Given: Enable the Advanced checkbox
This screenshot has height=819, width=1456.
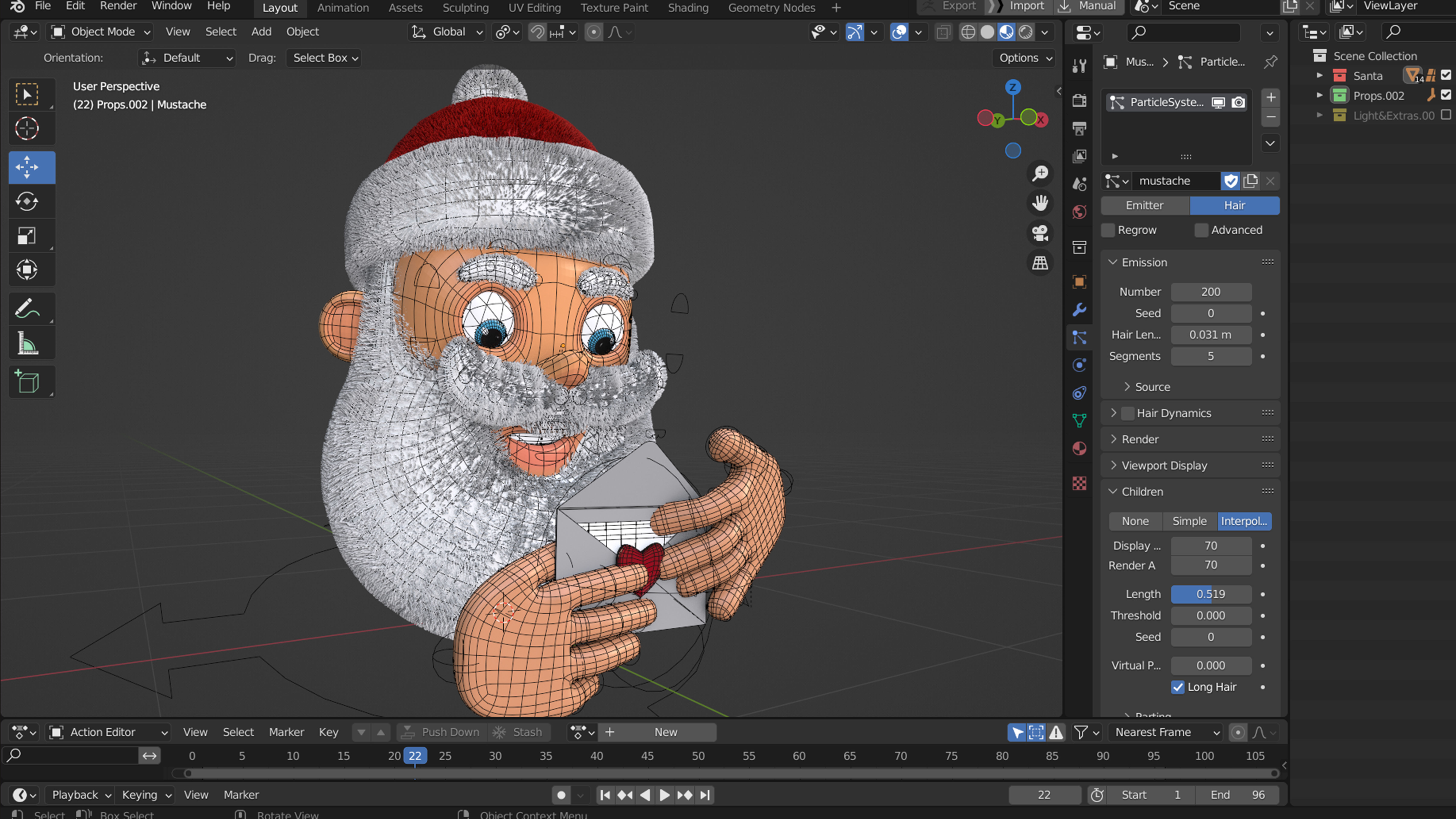Looking at the screenshot, I should click(1202, 230).
